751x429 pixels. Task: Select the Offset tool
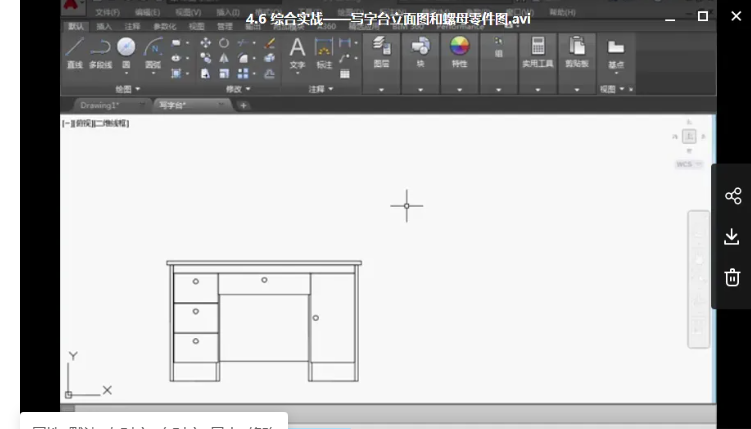(270, 73)
